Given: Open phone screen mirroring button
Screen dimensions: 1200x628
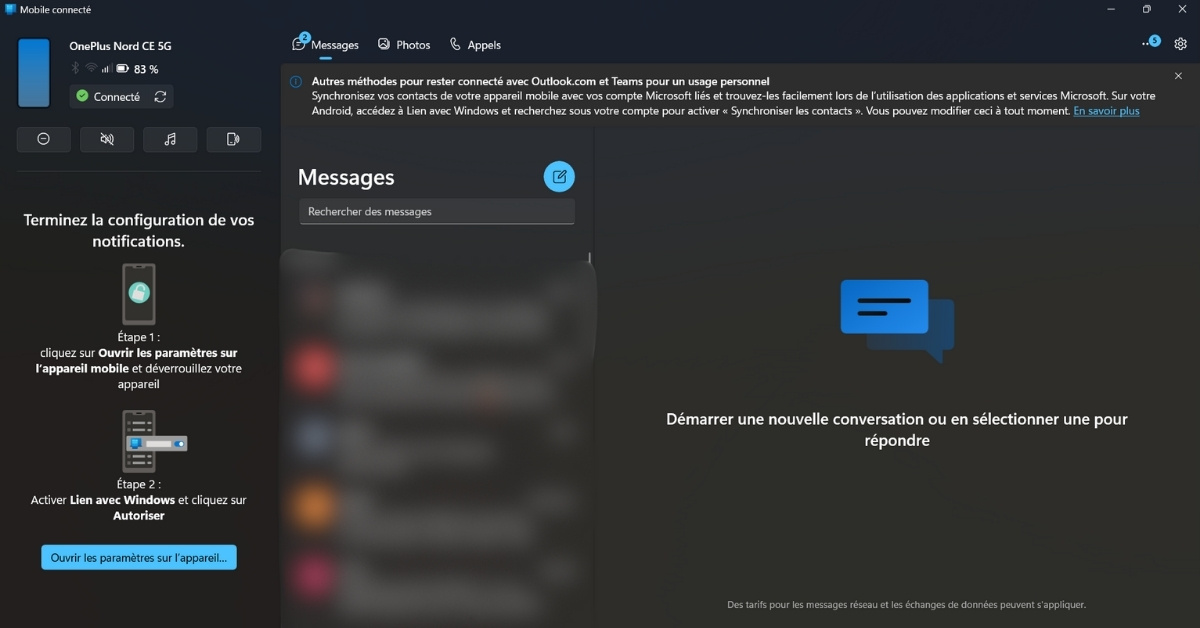Looking at the screenshot, I should 234,139.
